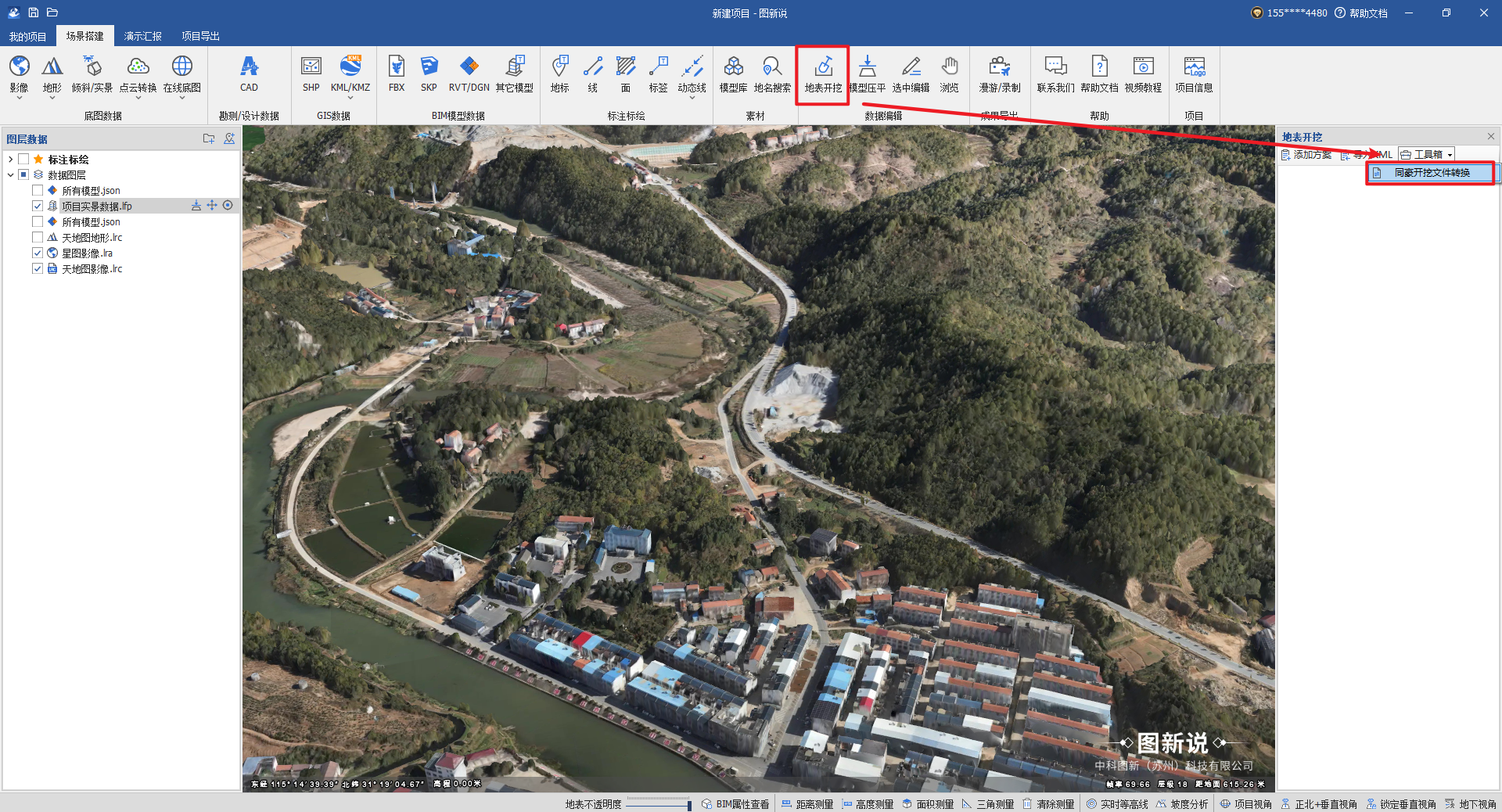Image resolution: width=1502 pixels, height=812 pixels.
Task: Click the 添加方案 button
Action: (x=1306, y=155)
